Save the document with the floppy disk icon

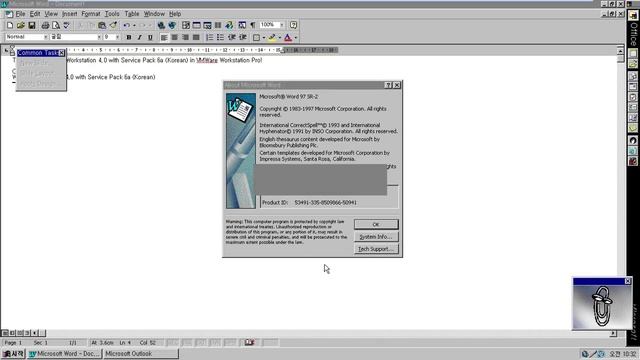(x=32, y=25)
